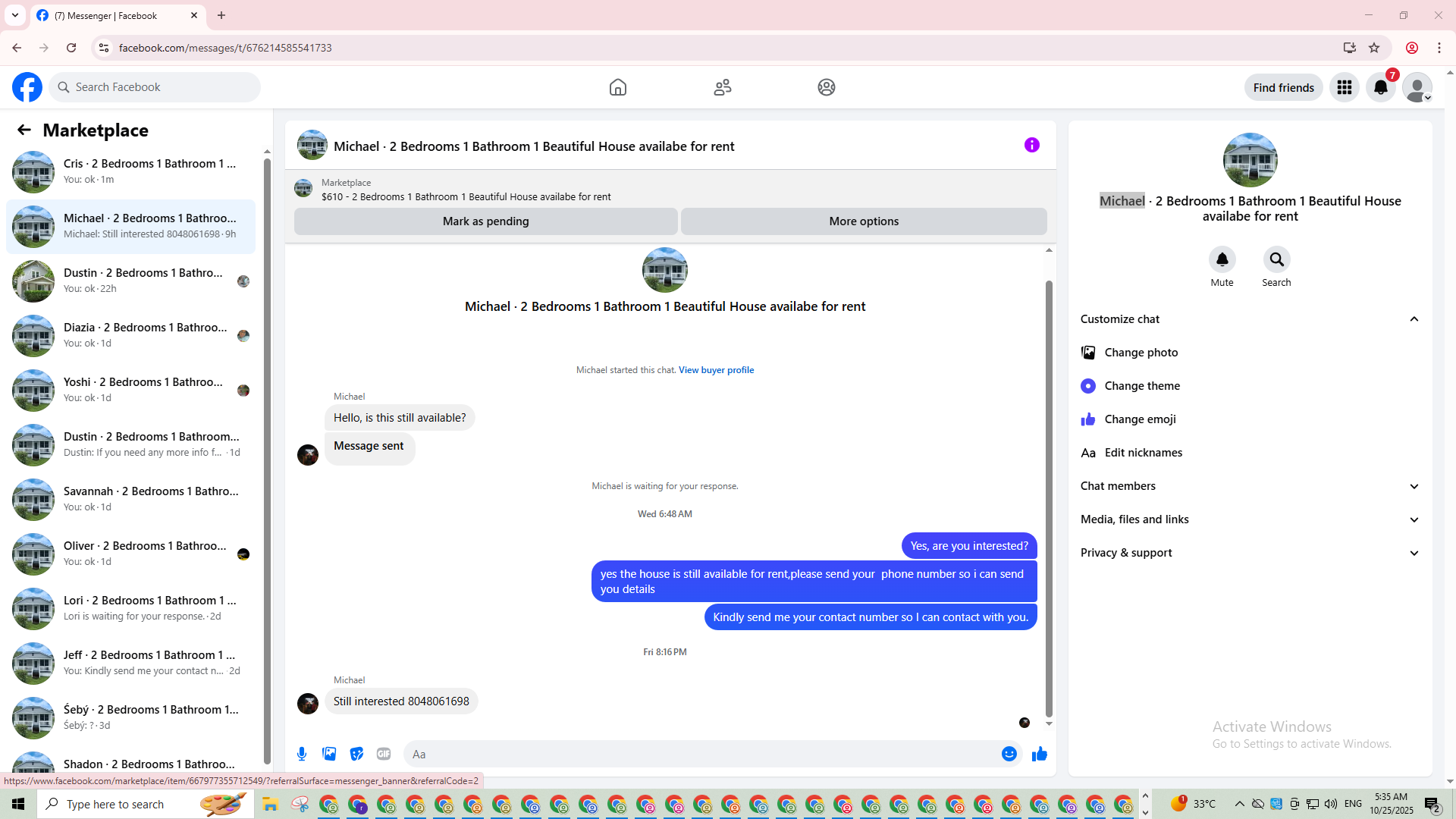Viewport: 1456px width, 819px height.
Task: Open the emoji picker in the message box
Action: coord(1009,754)
